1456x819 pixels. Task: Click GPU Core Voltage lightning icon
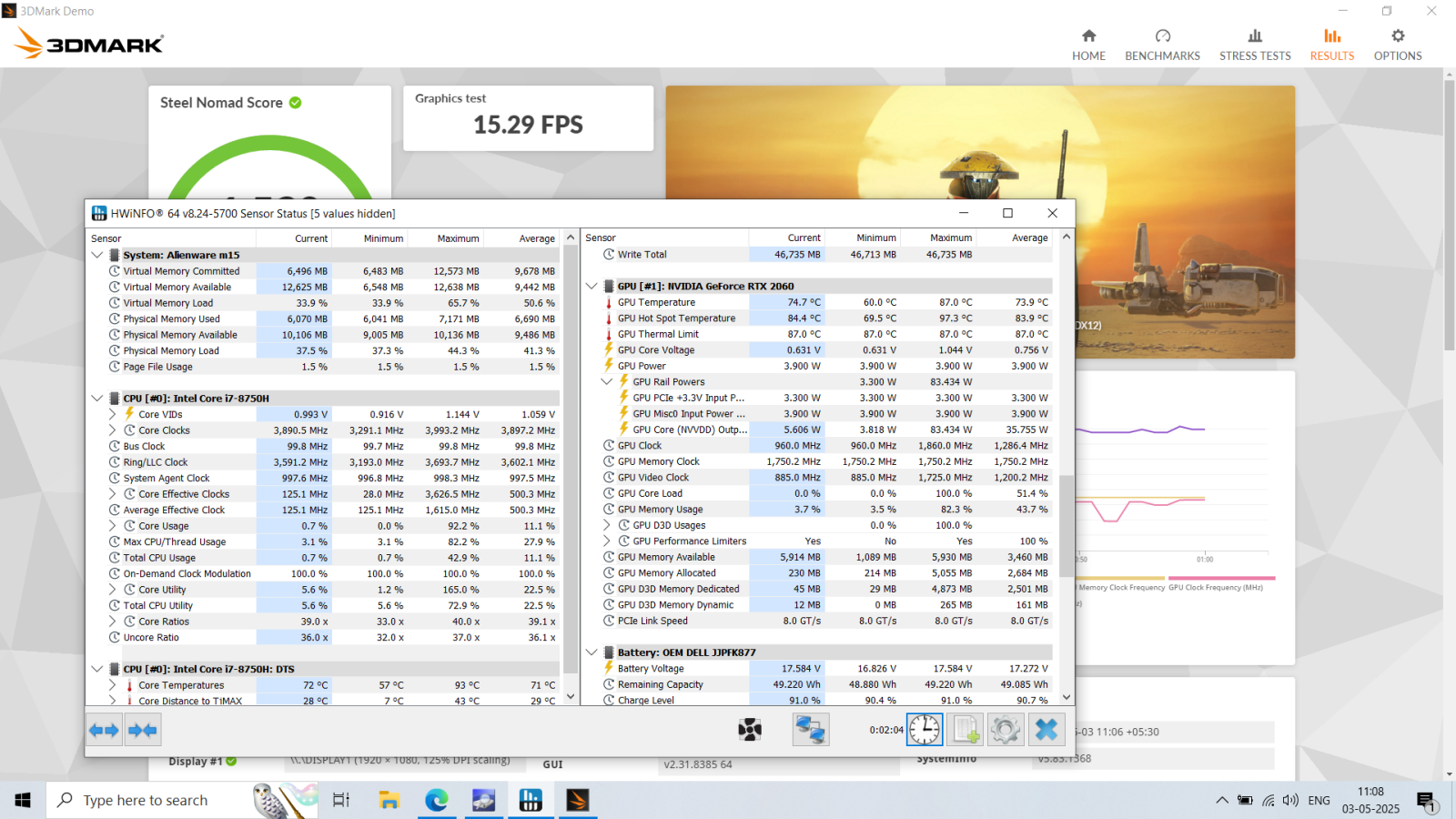(x=609, y=349)
